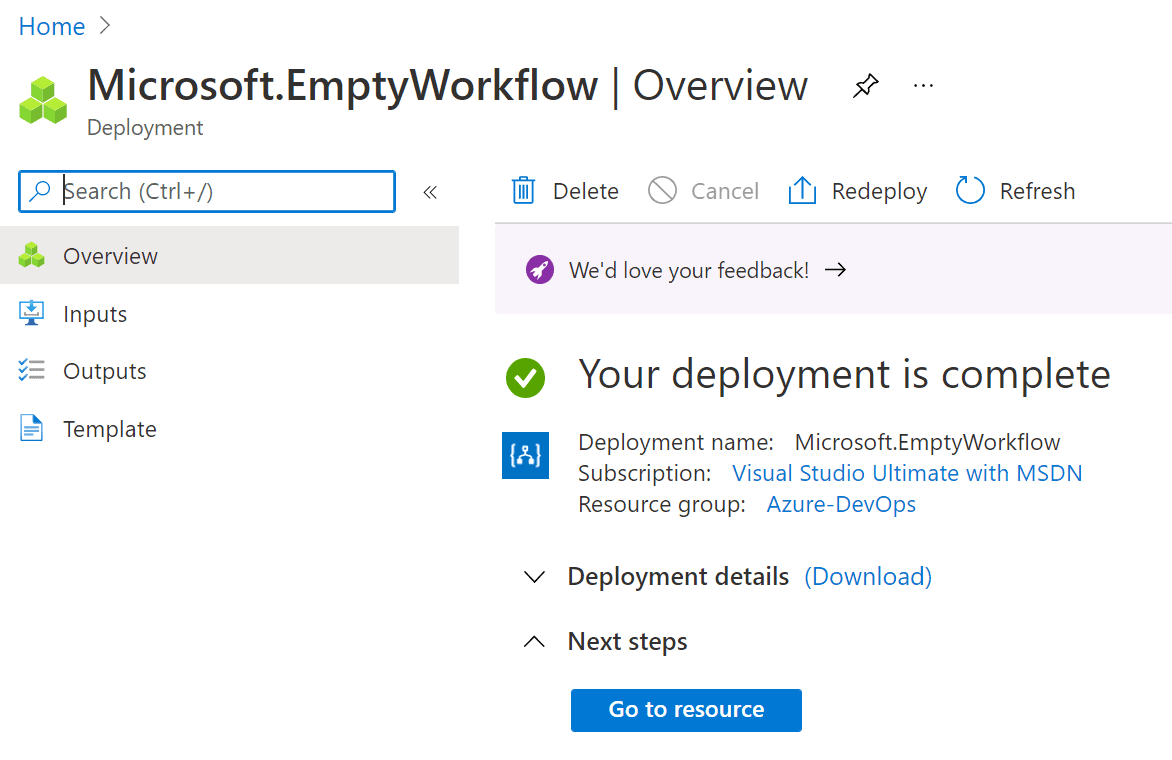
Task: Click We'd love your feedback text
Action: point(689,270)
